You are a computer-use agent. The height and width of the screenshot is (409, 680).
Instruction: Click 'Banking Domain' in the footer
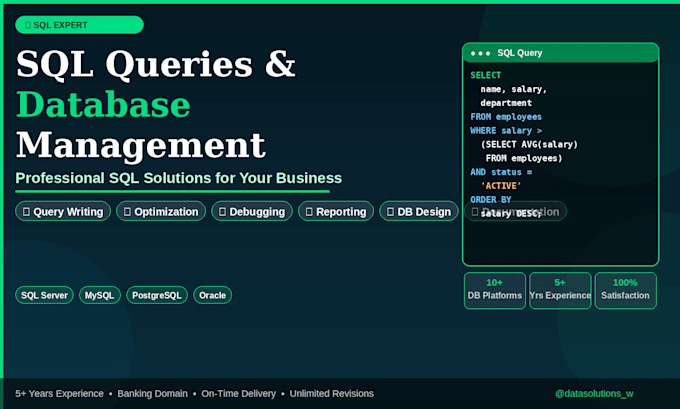153,393
